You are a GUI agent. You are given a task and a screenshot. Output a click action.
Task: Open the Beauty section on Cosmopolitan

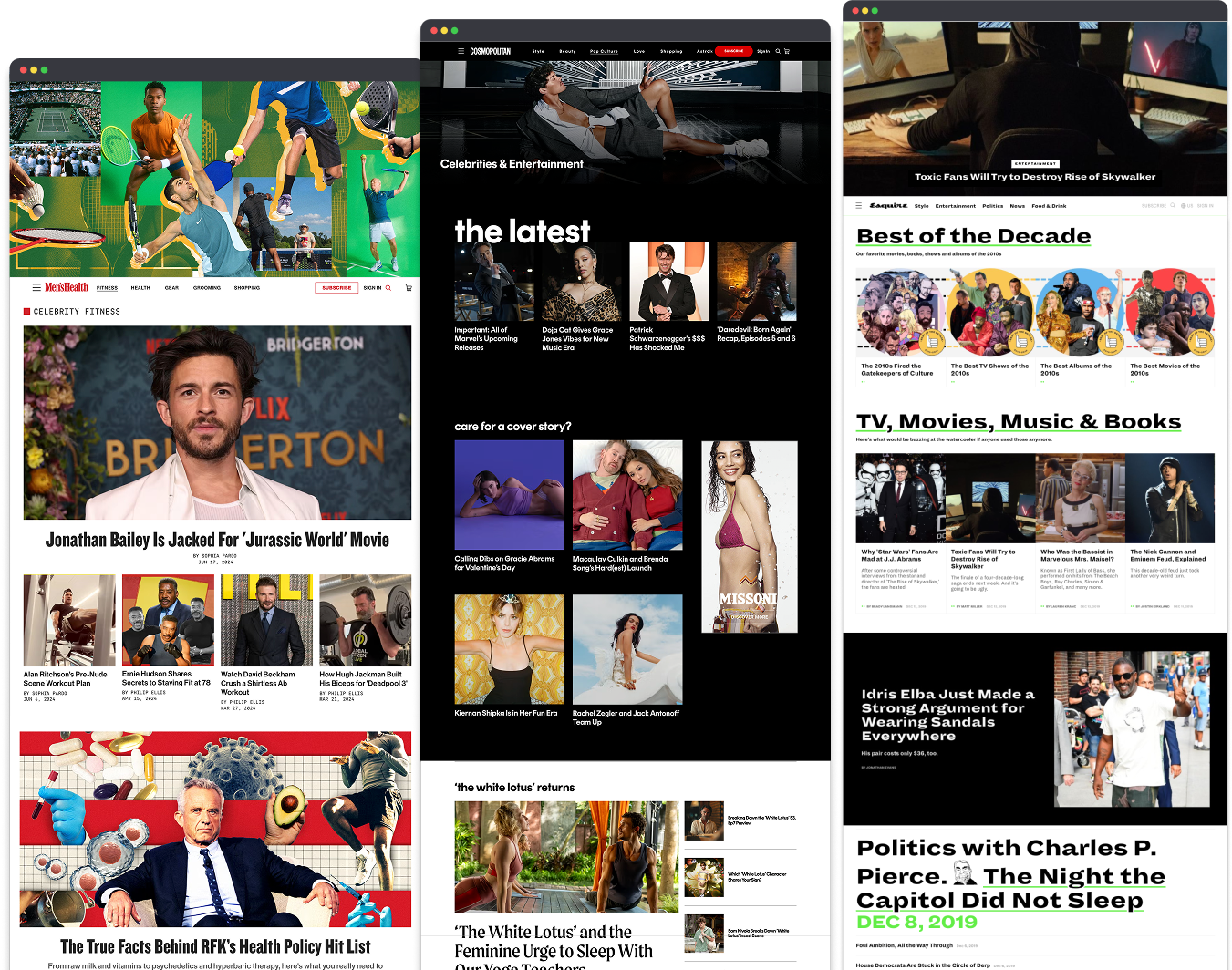coord(567,51)
